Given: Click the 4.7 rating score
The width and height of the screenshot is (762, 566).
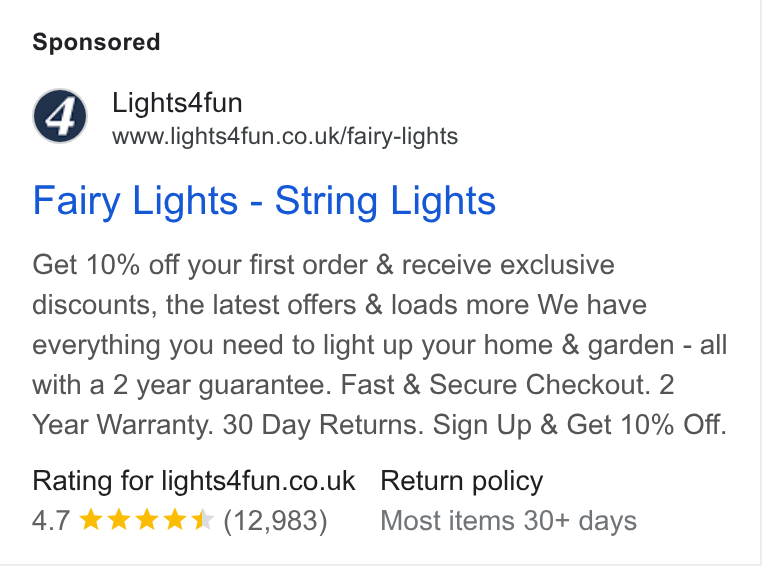Looking at the screenshot, I should tap(51, 520).
